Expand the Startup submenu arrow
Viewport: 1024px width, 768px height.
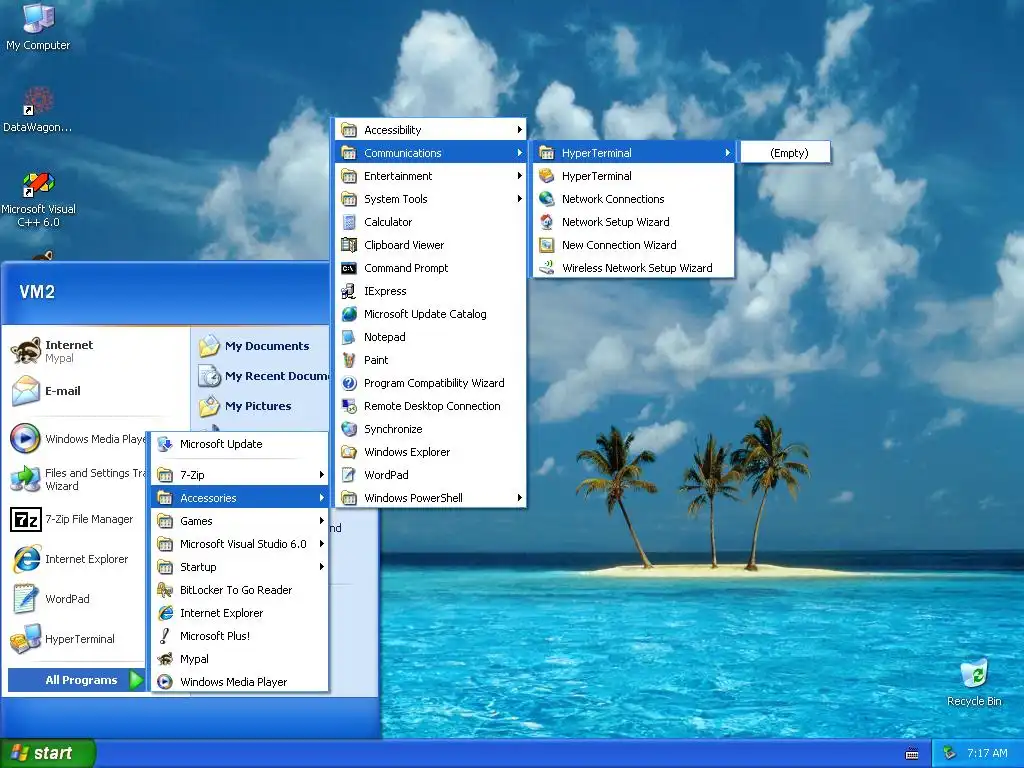(321, 567)
